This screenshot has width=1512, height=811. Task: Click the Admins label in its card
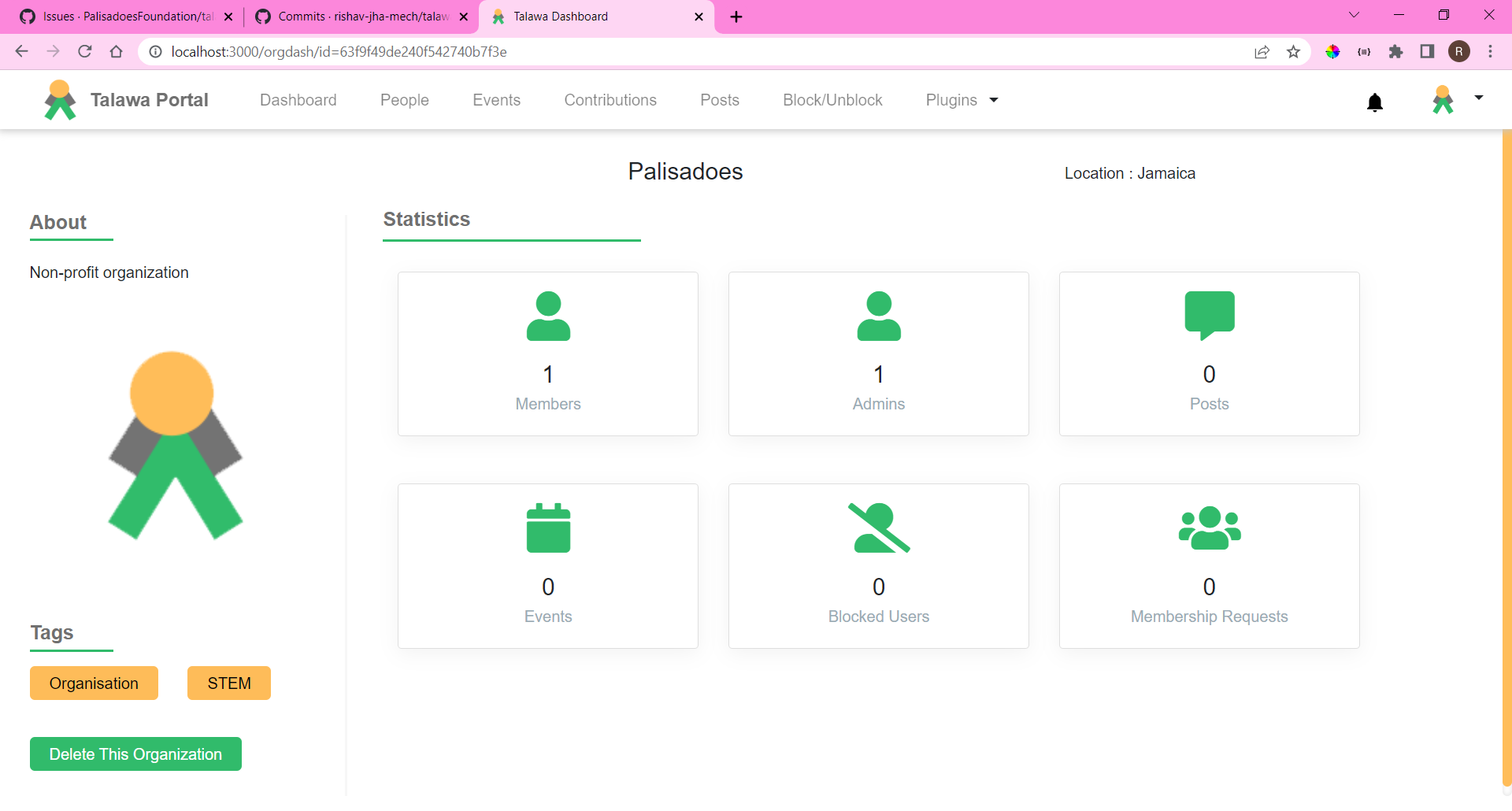(x=879, y=404)
